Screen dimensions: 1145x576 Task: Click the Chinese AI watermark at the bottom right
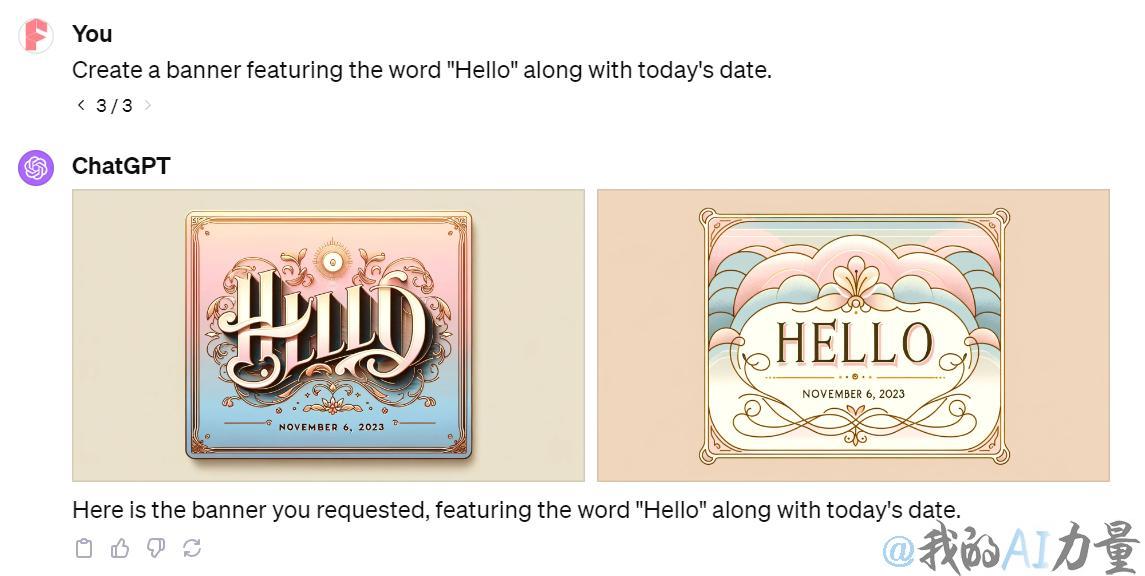point(1011,548)
